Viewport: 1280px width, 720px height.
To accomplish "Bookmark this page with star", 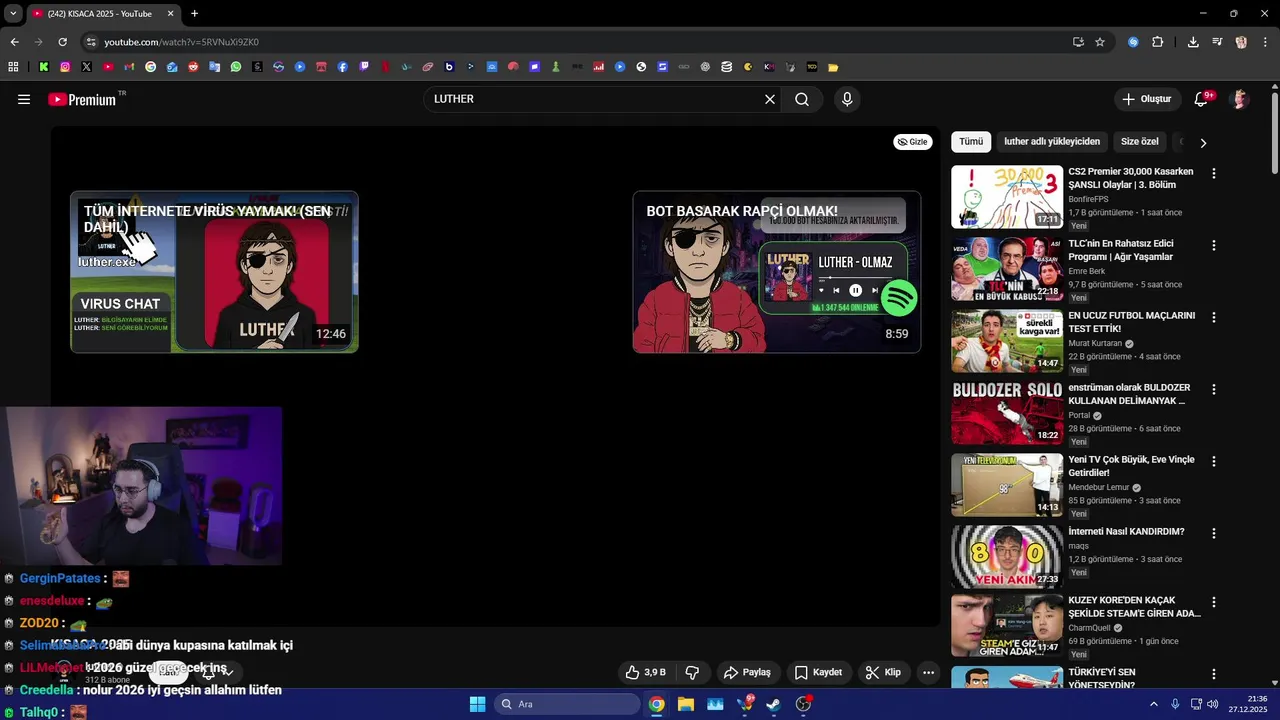I will point(1100,42).
